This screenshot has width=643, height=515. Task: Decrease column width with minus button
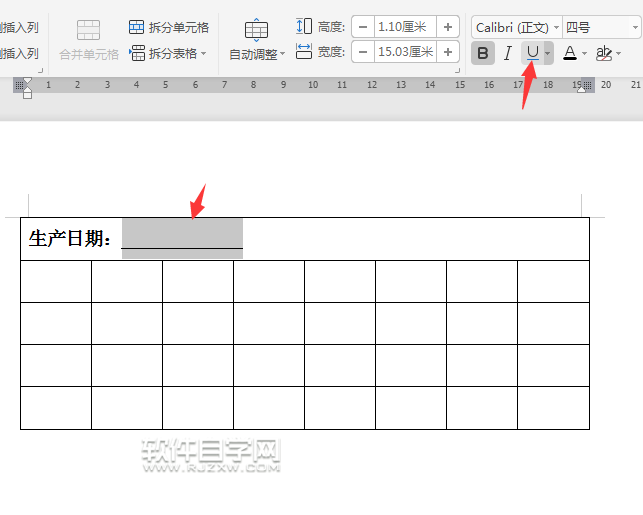(x=363, y=52)
